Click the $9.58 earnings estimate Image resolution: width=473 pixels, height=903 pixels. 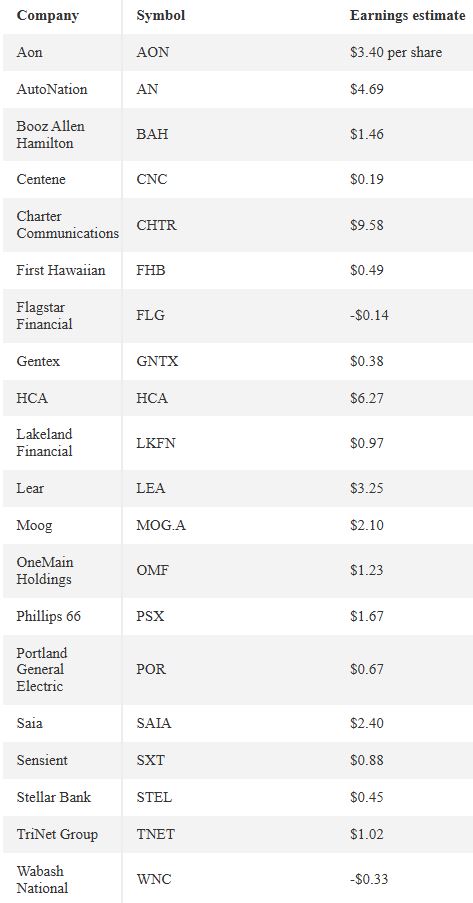tap(366, 225)
